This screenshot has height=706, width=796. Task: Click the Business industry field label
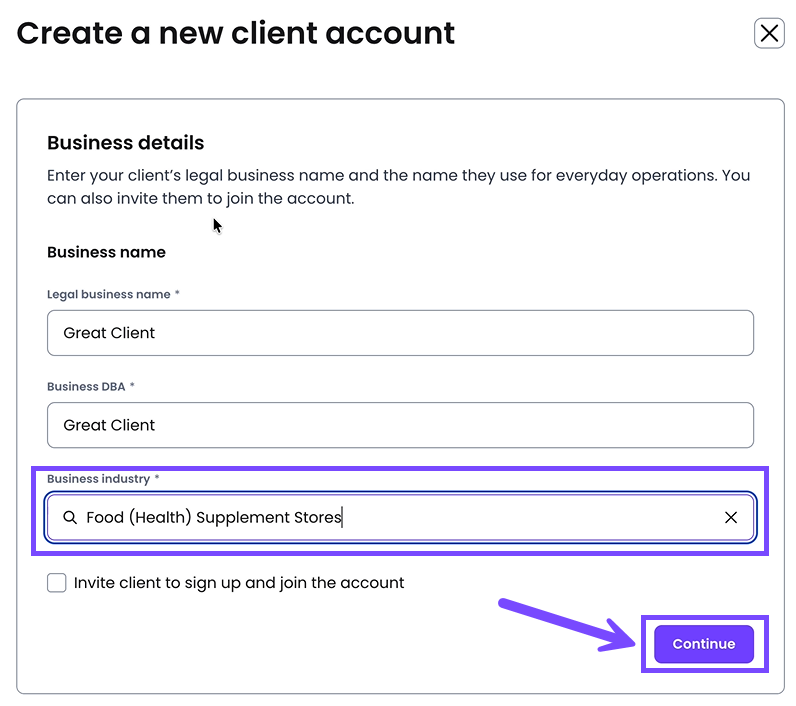[98, 479]
